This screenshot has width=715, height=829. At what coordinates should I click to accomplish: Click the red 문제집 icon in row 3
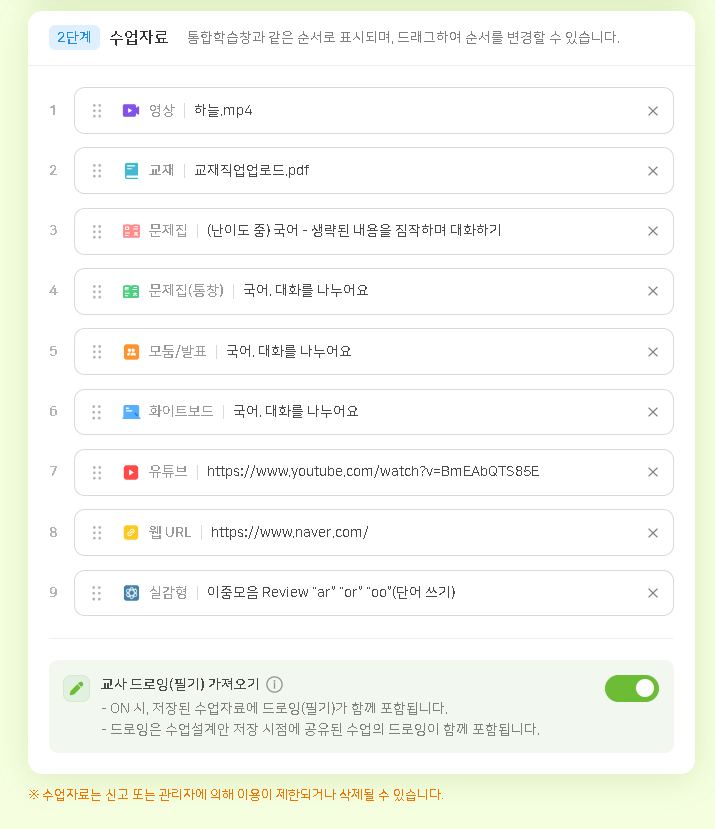131,231
